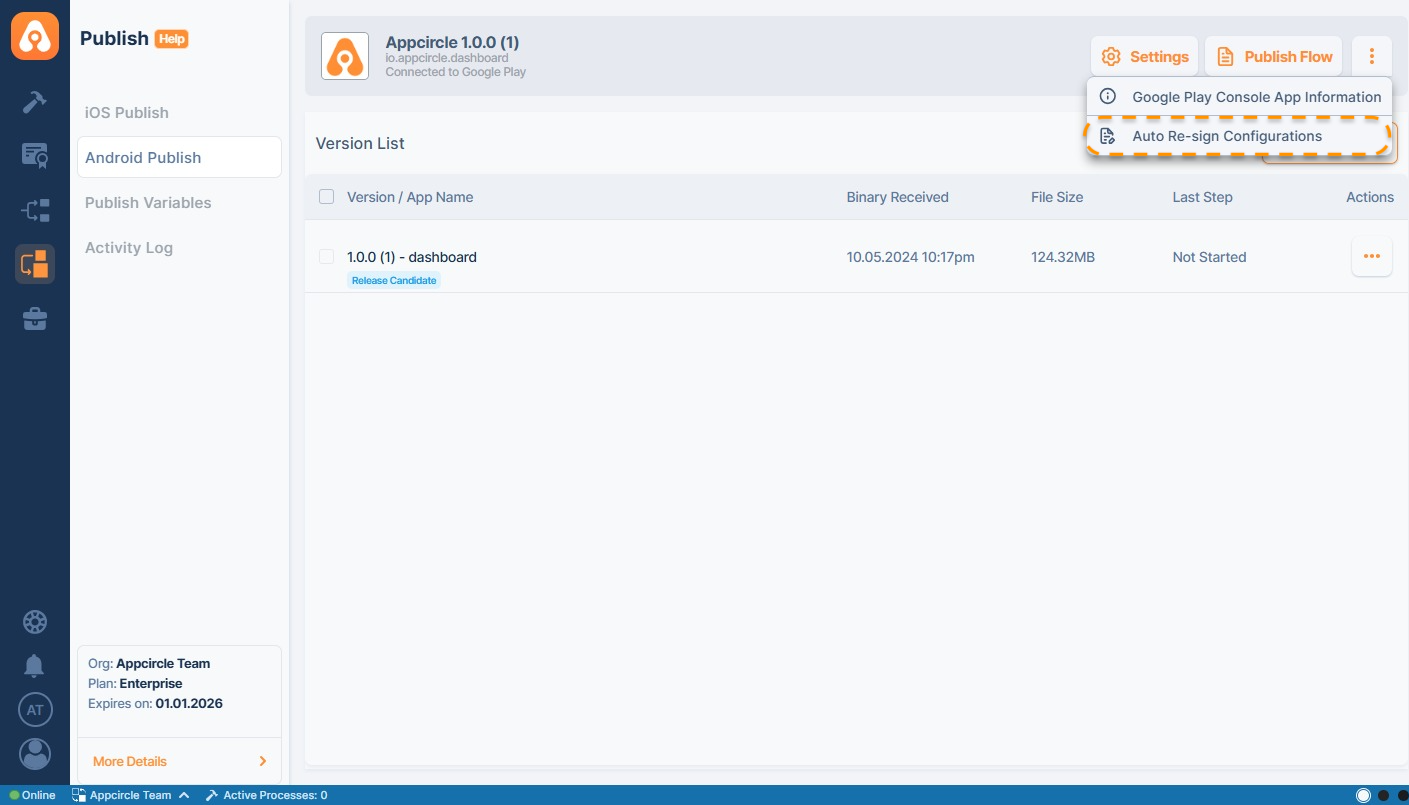Check the 1.0.0 (1) dashboard row checkbox
This screenshot has height=805, width=1409.
point(326,257)
